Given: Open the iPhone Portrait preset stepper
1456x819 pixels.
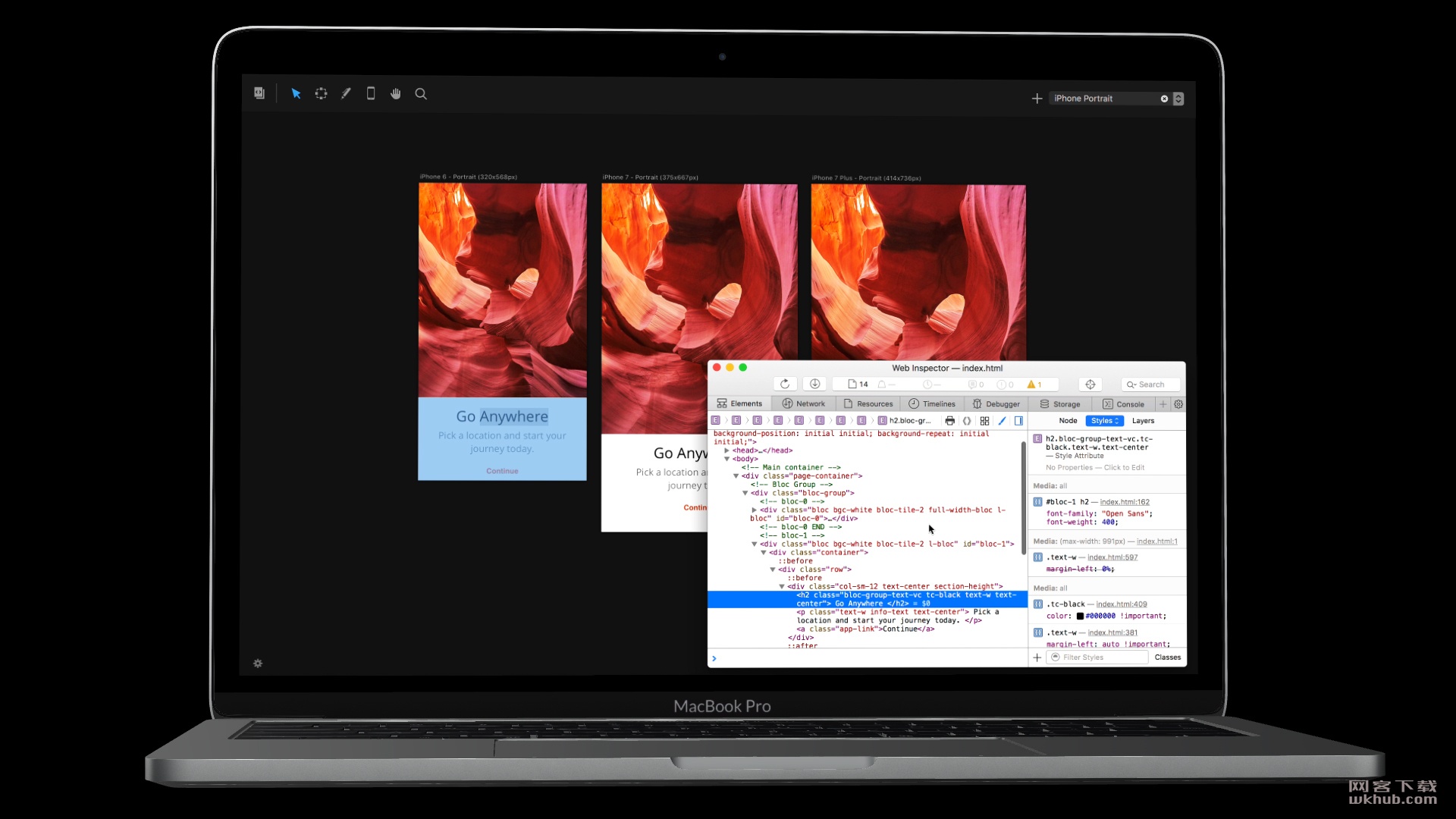Looking at the screenshot, I should pyautogui.click(x=1178, y=99).
